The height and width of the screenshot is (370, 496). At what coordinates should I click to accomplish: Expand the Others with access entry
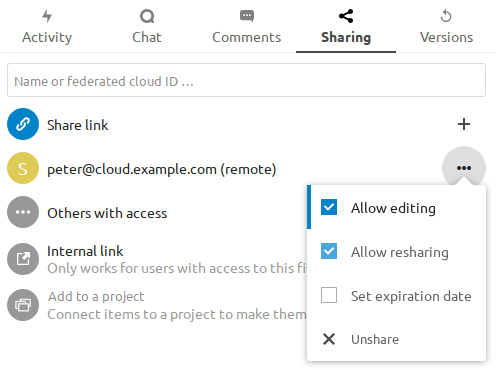click(x=107, y=213)
